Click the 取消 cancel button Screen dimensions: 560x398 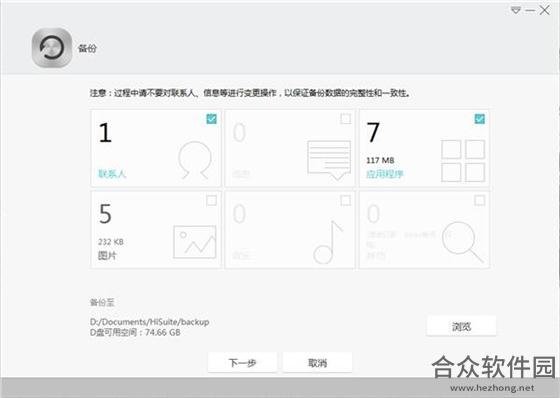click(x=318, y=363)
